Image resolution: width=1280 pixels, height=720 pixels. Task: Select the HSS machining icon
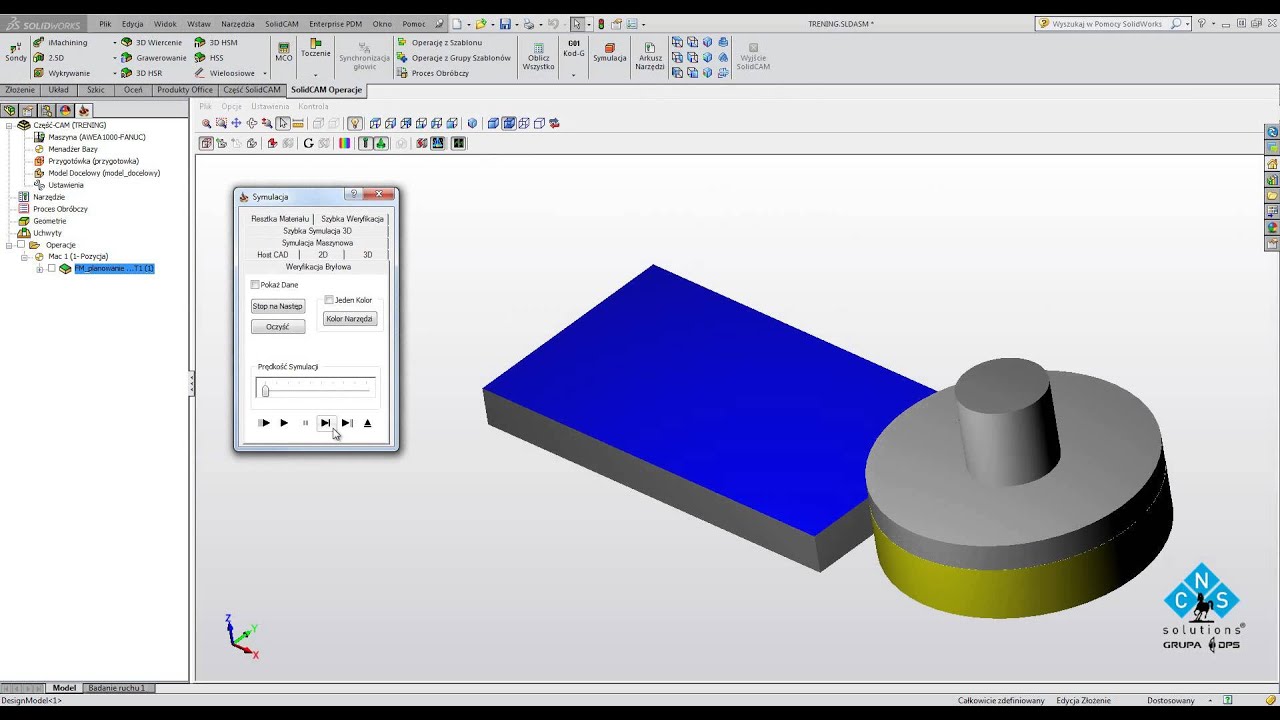point(200,58)
